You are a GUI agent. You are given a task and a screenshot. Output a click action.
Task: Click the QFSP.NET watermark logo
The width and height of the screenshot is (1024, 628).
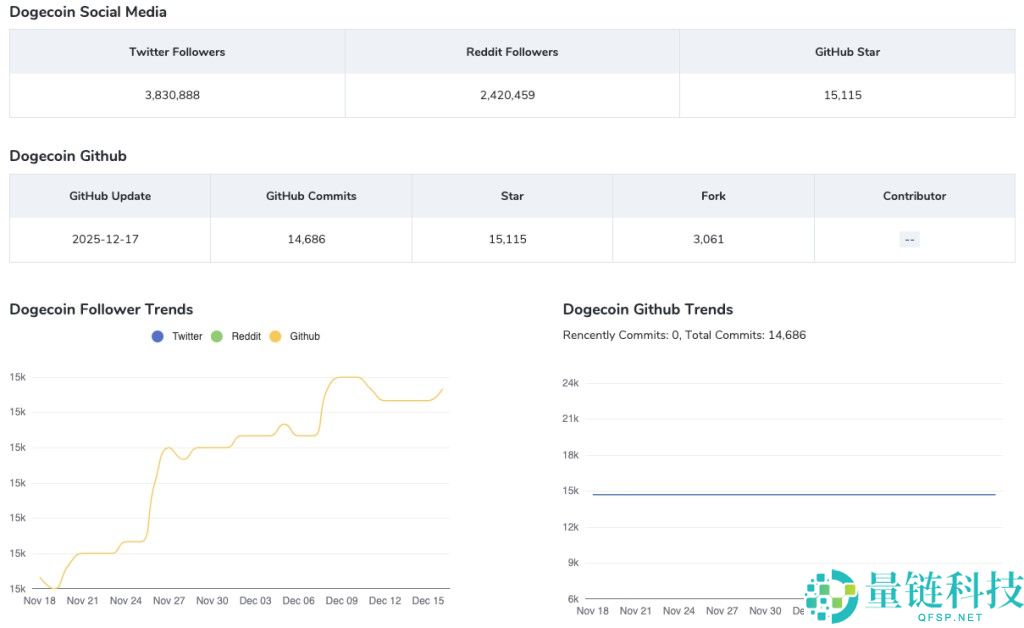pyautogui.click(x=914, y=597)
